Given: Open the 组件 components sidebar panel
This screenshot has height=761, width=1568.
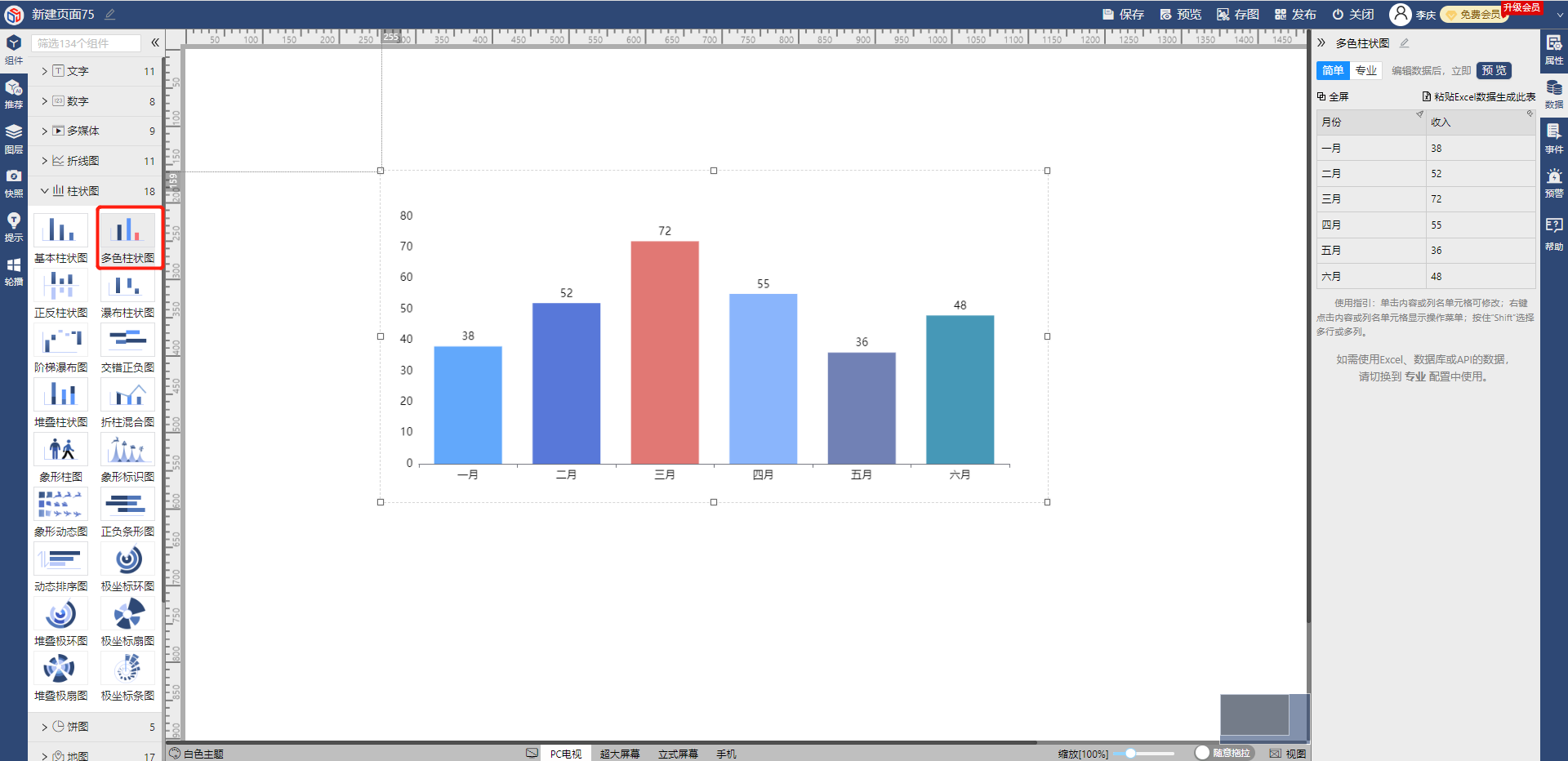Looking at the screenshot, I should pos(14,50).
